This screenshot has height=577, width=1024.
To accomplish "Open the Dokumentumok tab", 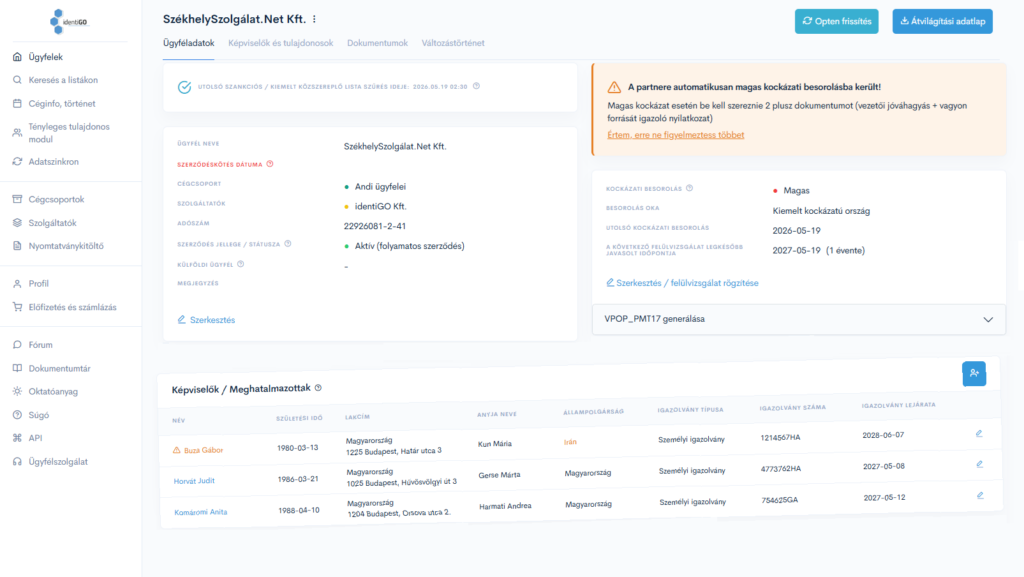I will (x=377, y=43).
